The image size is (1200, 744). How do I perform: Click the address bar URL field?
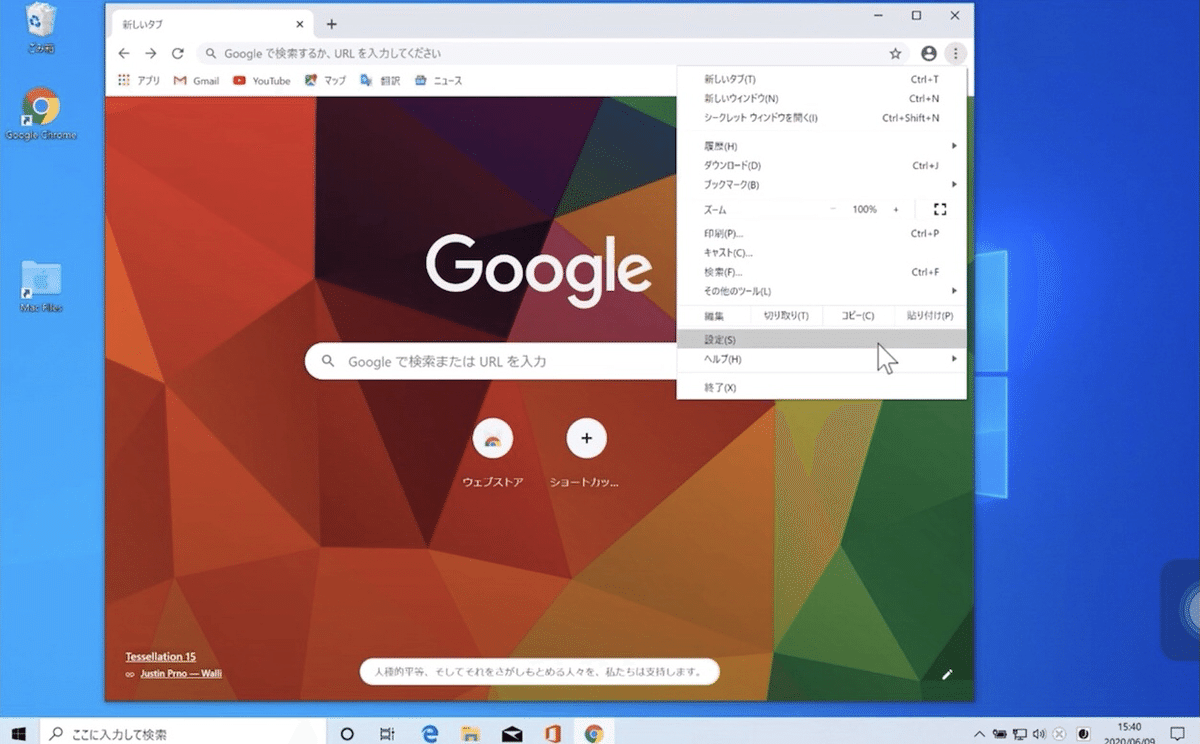[x=540, y=53]
